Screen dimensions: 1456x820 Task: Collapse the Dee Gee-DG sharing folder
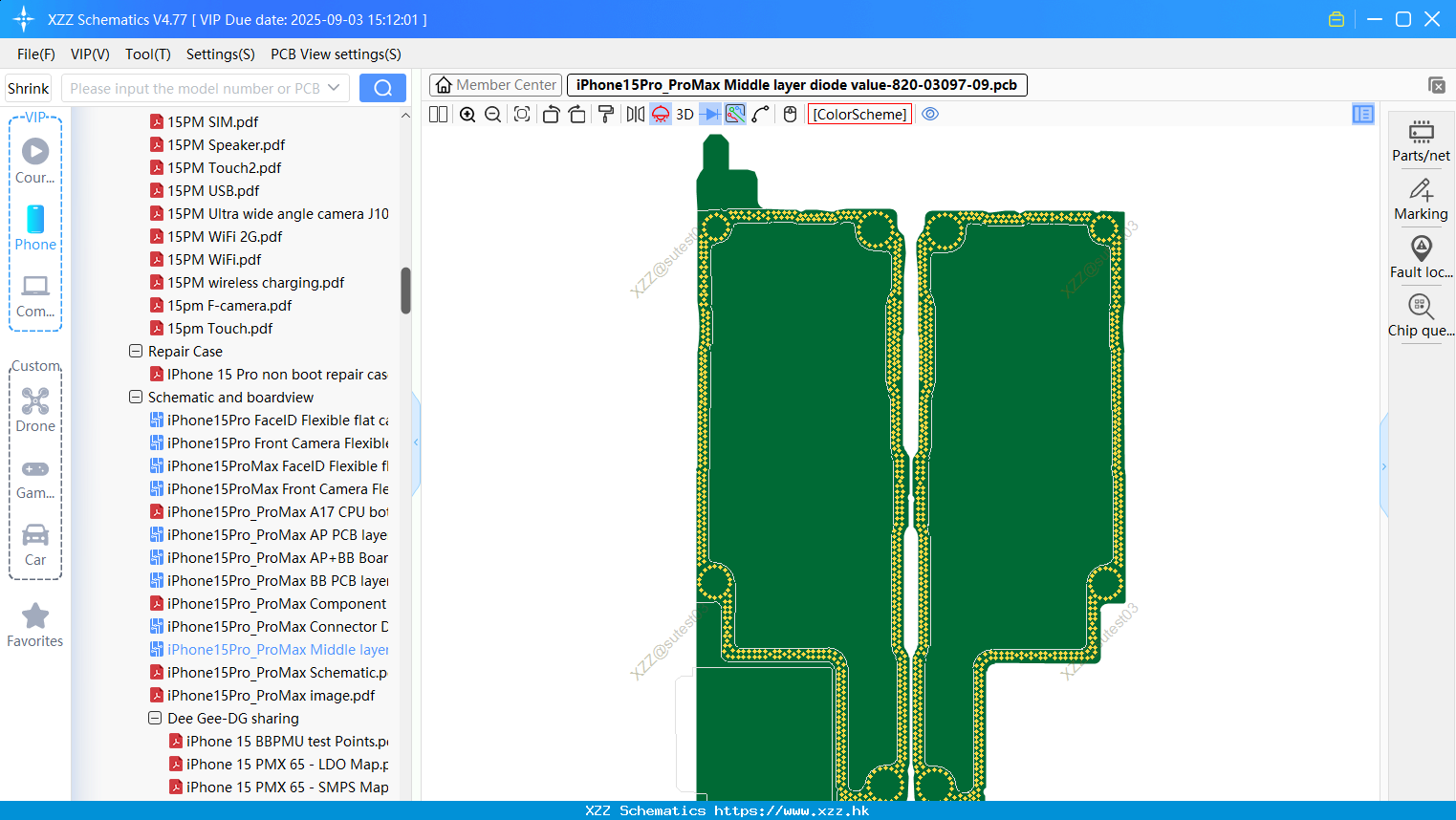click(x=155, y=718)
